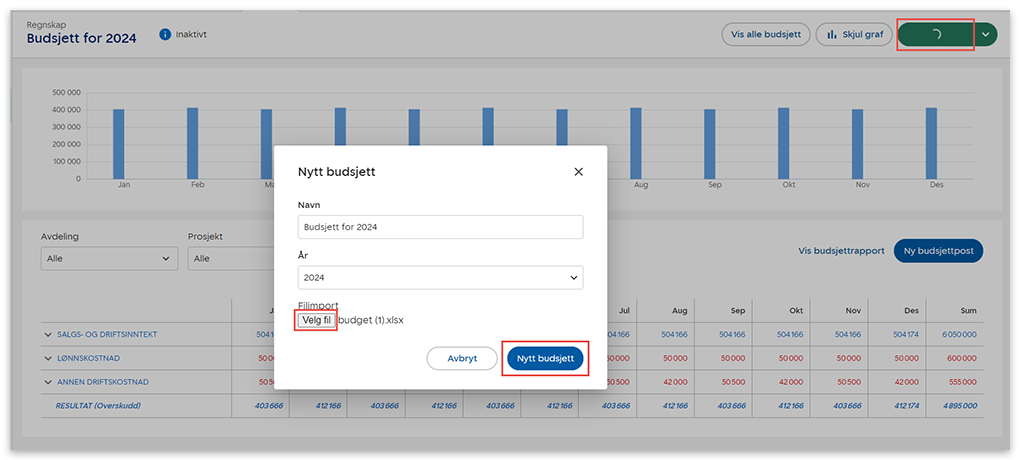Screen dimensions: 1020x460
Task: Click Velg fil to choose a file
Action: coord(316,320)
